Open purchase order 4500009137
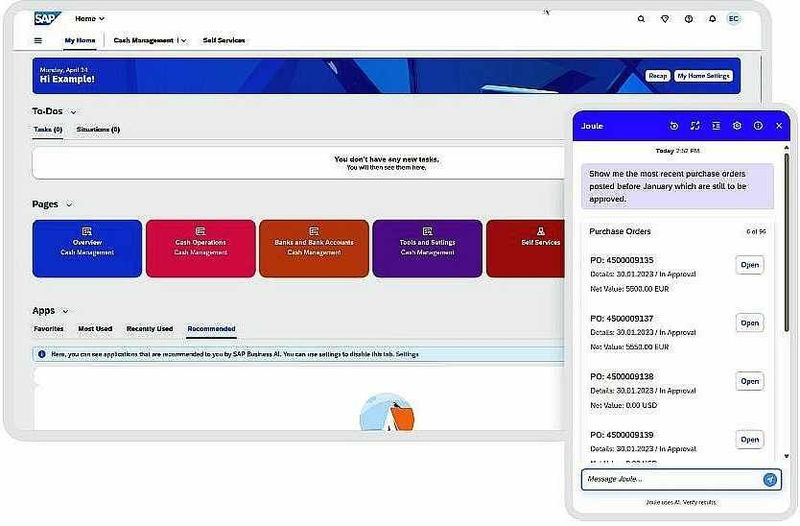Image resolution: width=800 pixels, height=526 pixels. (x=749, y=323)
